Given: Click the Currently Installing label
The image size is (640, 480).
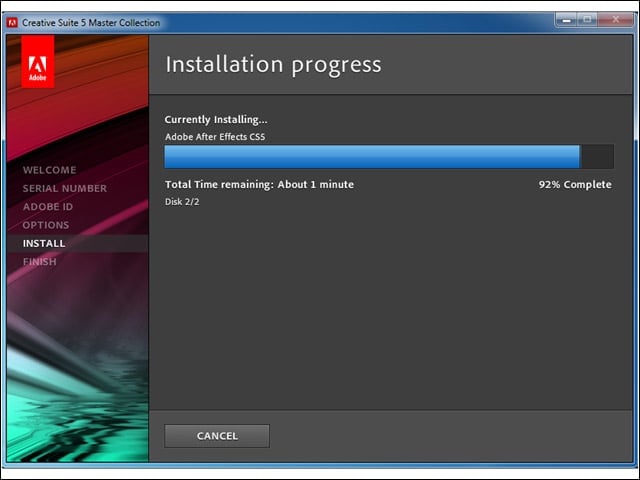Looking at the screenshot, I should point(216,120).
